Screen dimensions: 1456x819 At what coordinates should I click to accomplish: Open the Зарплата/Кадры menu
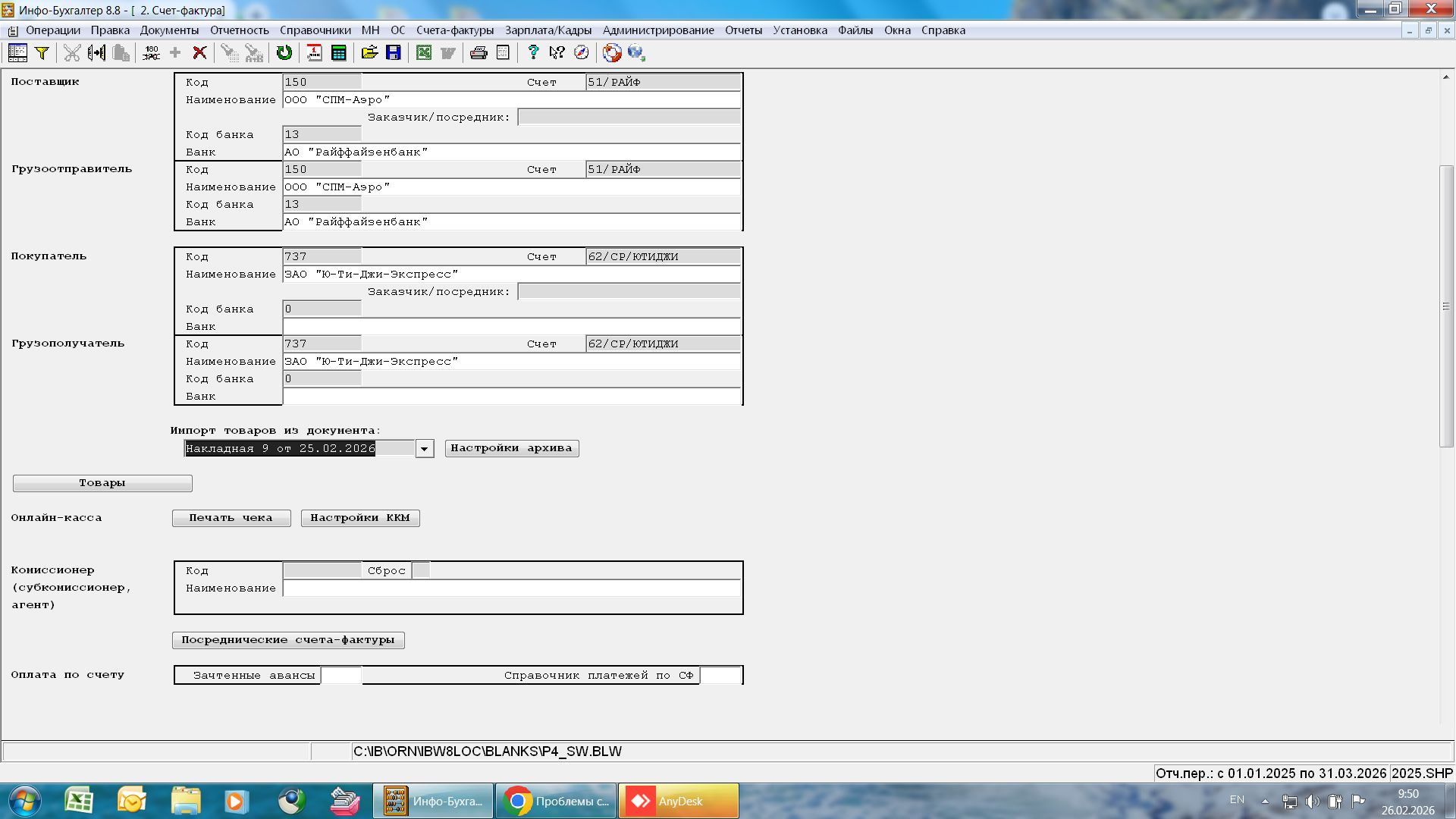click(548, 30)
